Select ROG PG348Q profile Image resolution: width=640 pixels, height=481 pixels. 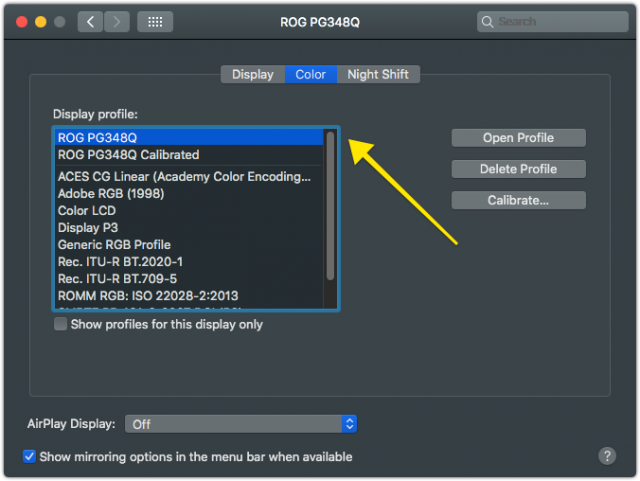[189, 138]
